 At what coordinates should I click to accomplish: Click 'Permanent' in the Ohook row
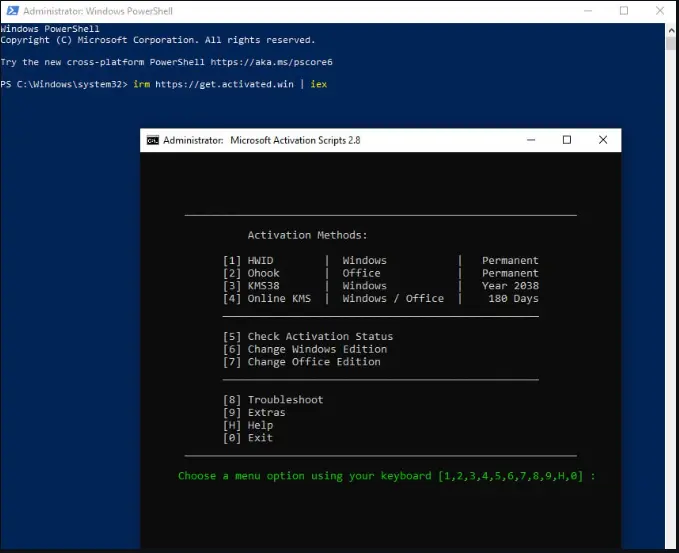tap(510, 273)
